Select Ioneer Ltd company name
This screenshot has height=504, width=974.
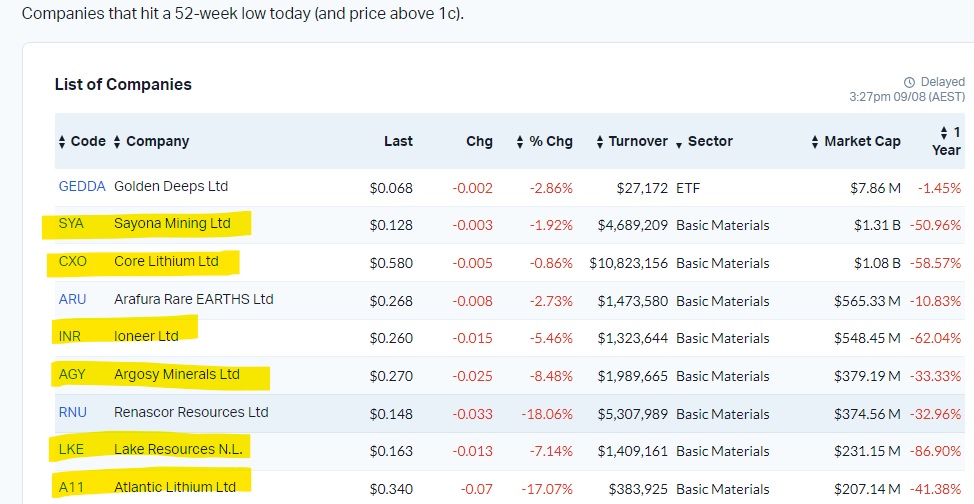(x=146, y=336)
